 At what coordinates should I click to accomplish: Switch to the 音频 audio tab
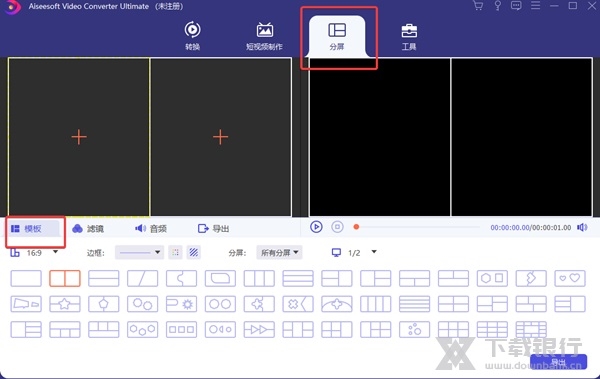pyautogui.click(x=151, y=229)
